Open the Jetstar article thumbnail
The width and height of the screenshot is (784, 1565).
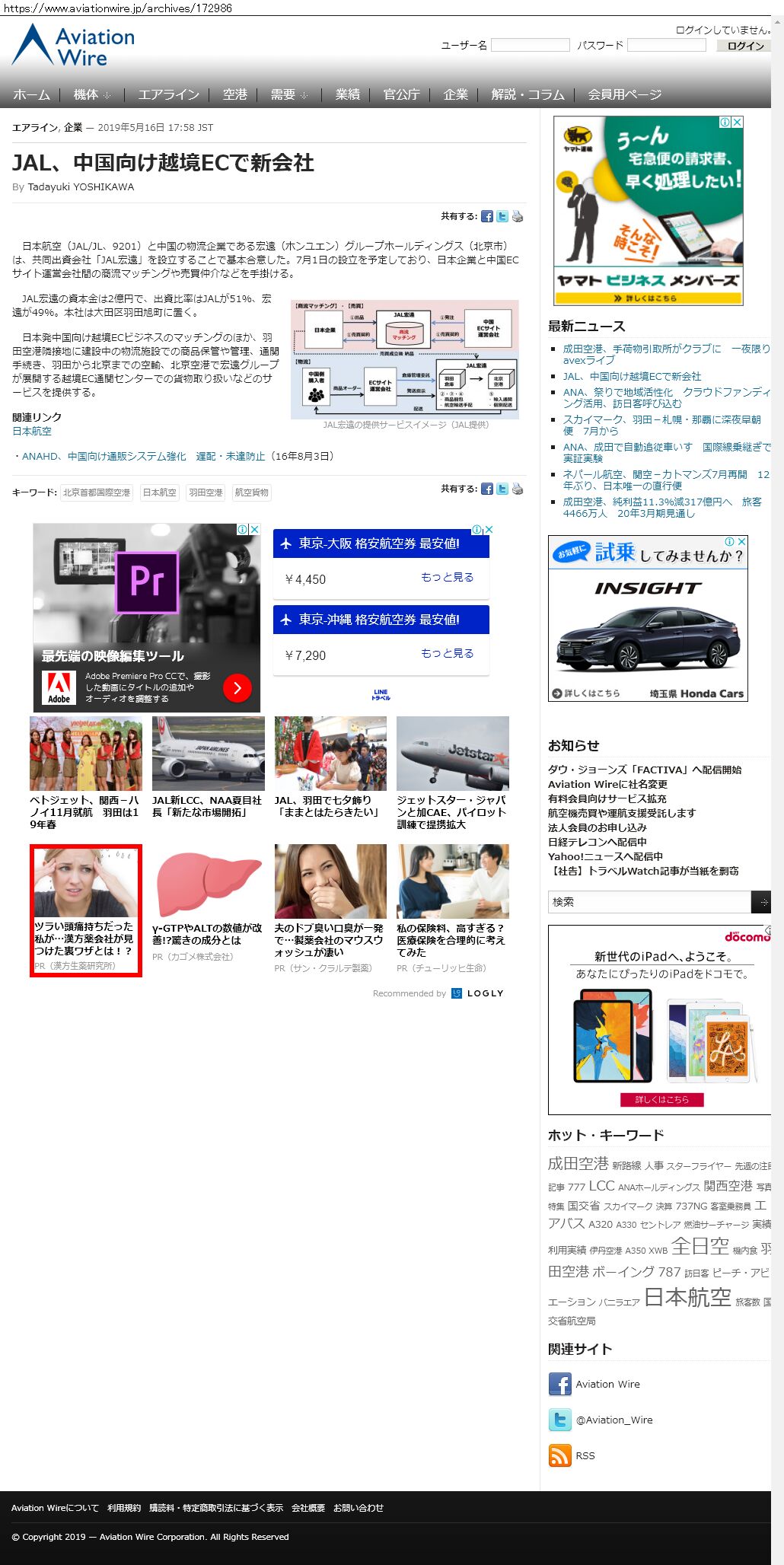point(453,753)
